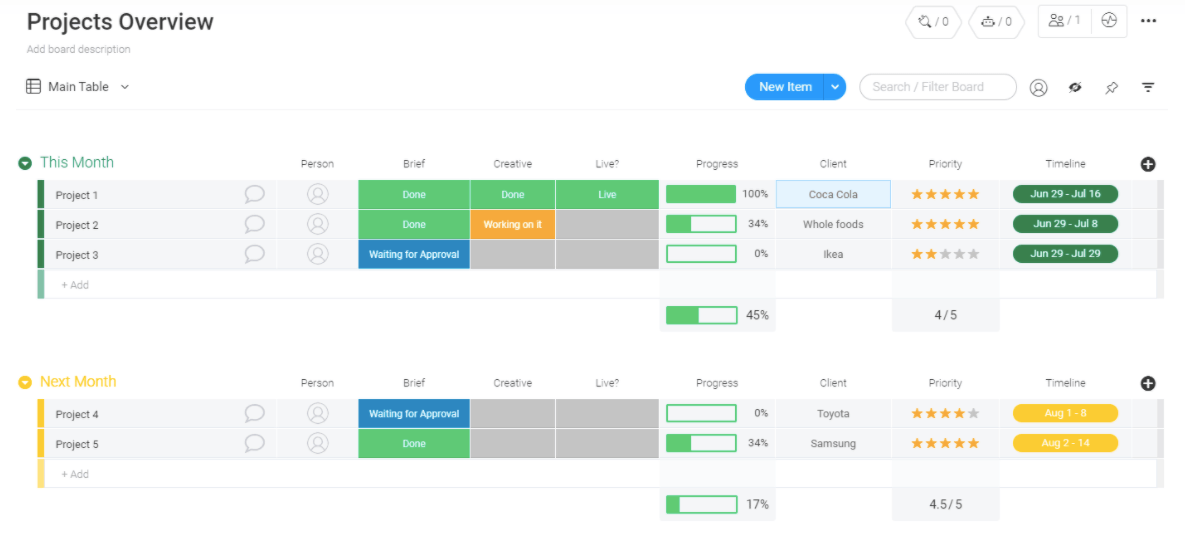The height and width of the screenshot is (538, 1185).
Task: Assign person to Project 2
Action: 317,224
